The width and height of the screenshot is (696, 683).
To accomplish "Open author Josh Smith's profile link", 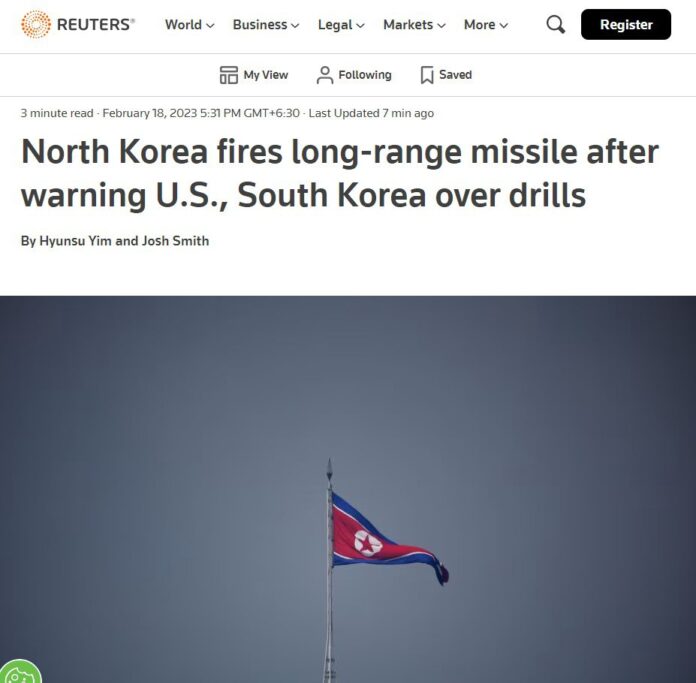I will tap(175, 241).
